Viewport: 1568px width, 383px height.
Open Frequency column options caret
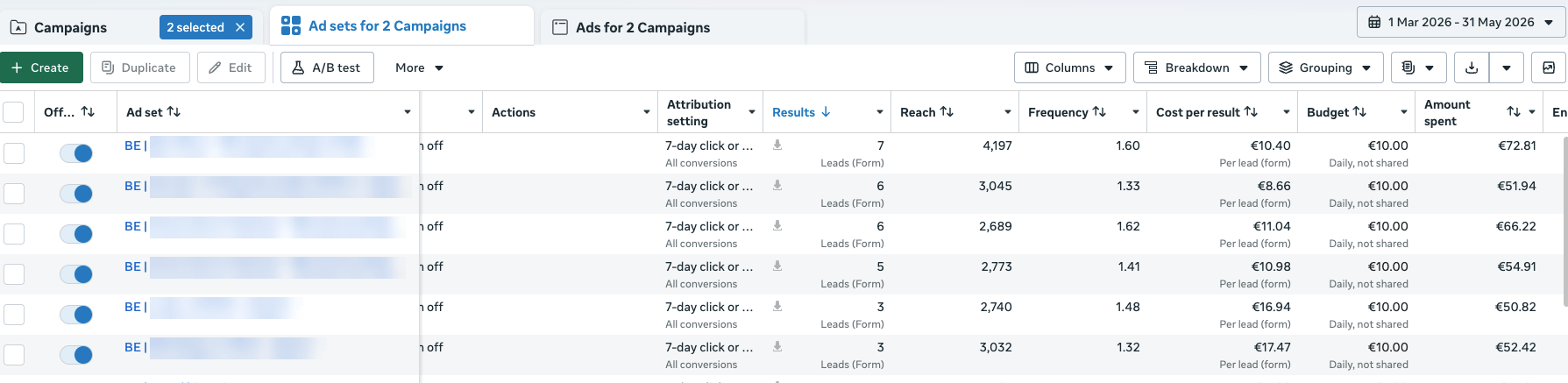pos(1136,112)
